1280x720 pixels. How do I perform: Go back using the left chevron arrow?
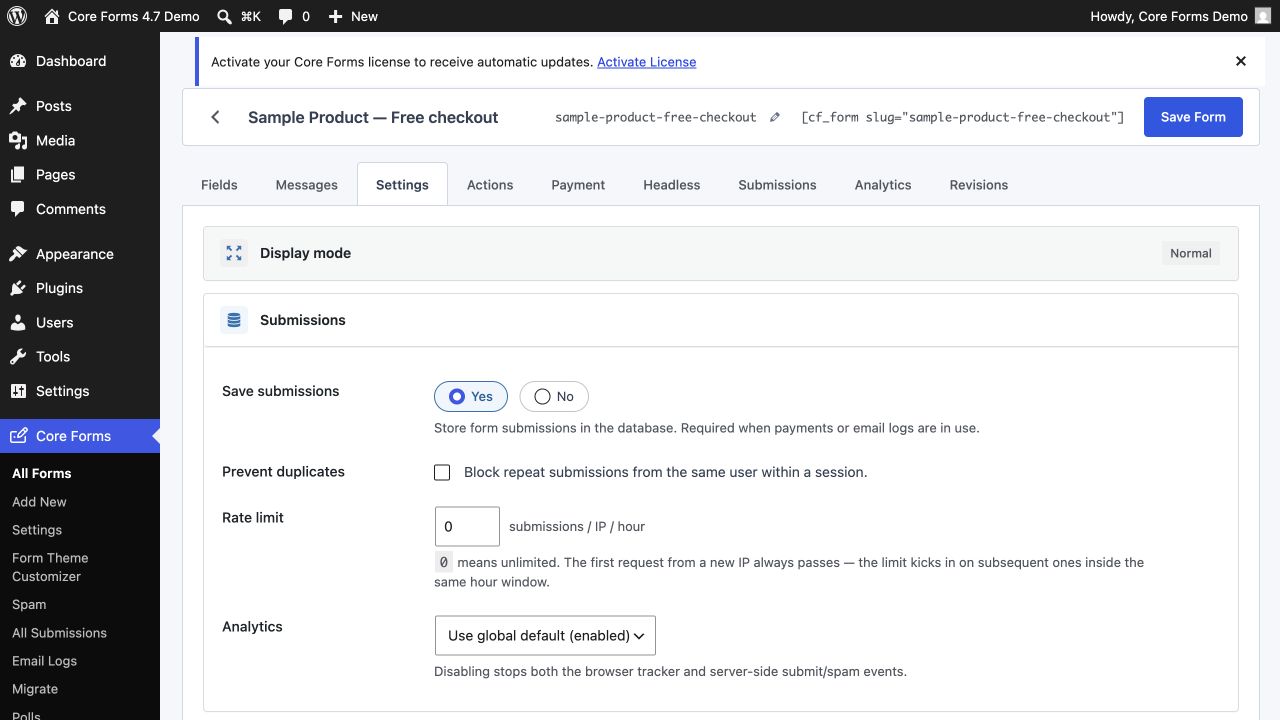215,117
